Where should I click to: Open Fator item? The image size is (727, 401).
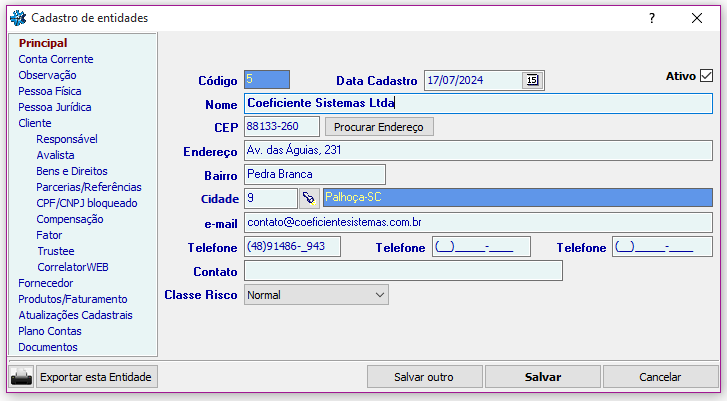49,235
